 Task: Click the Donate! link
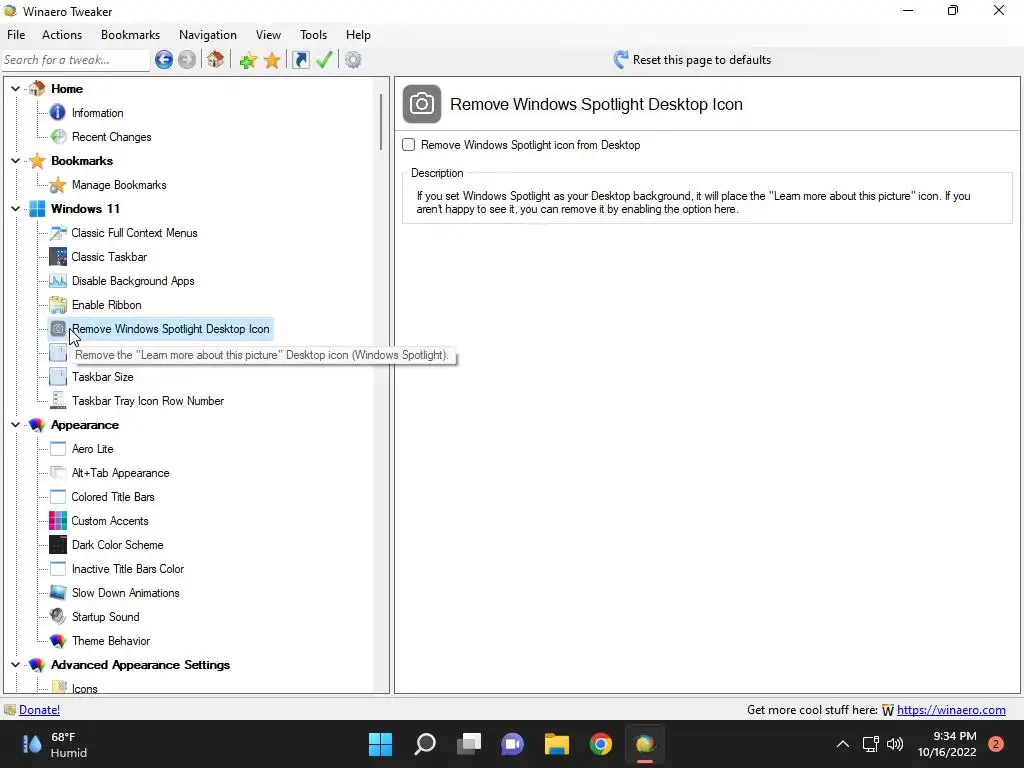39,710
